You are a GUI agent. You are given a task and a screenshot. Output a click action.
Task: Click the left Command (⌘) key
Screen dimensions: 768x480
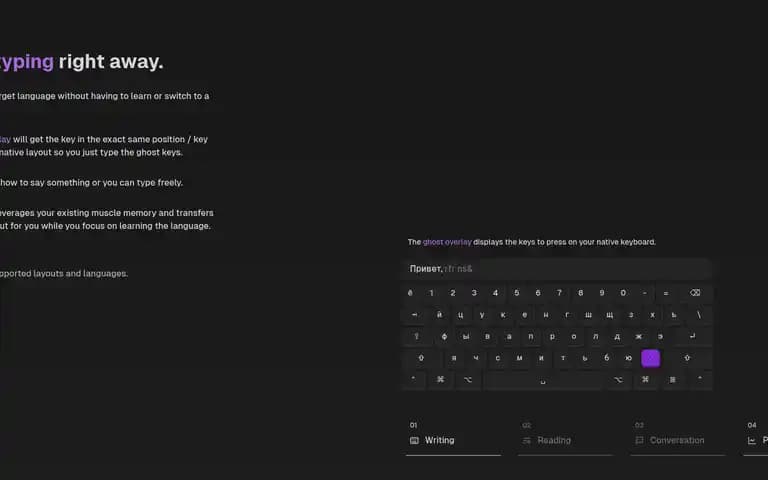[x=440, y=380]
